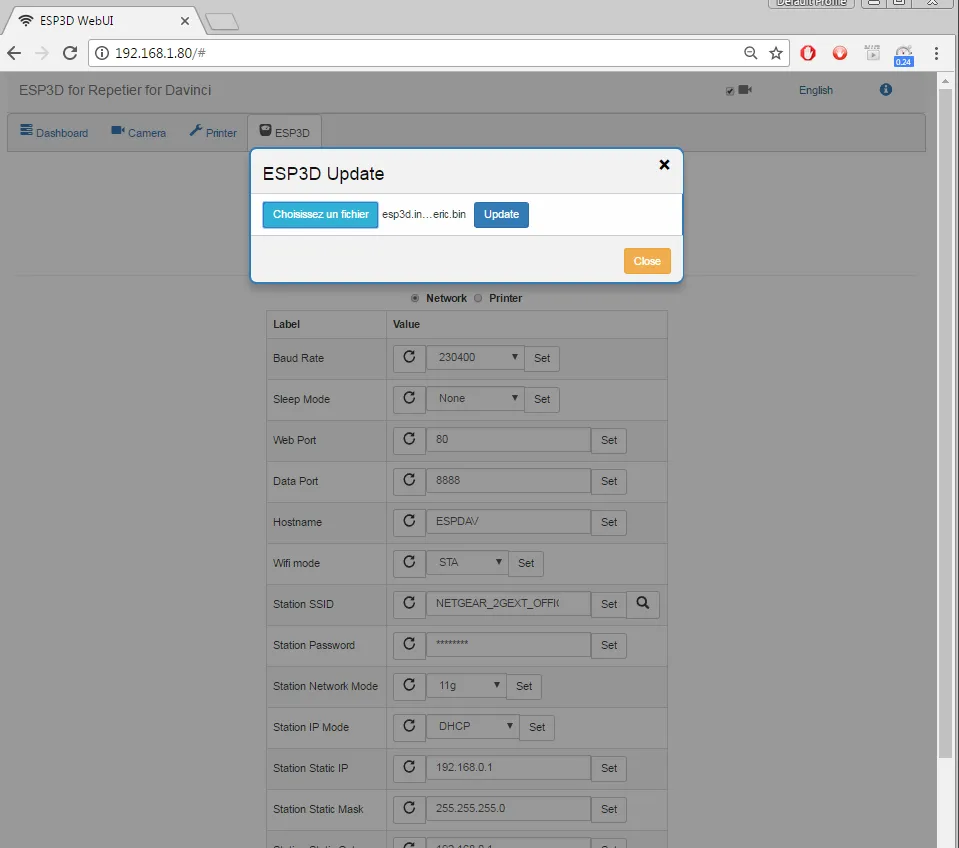Click the refresh icon for Station Password
This screenshot has width=959, height=848.
pyautogui.click(x=409, y=645)
